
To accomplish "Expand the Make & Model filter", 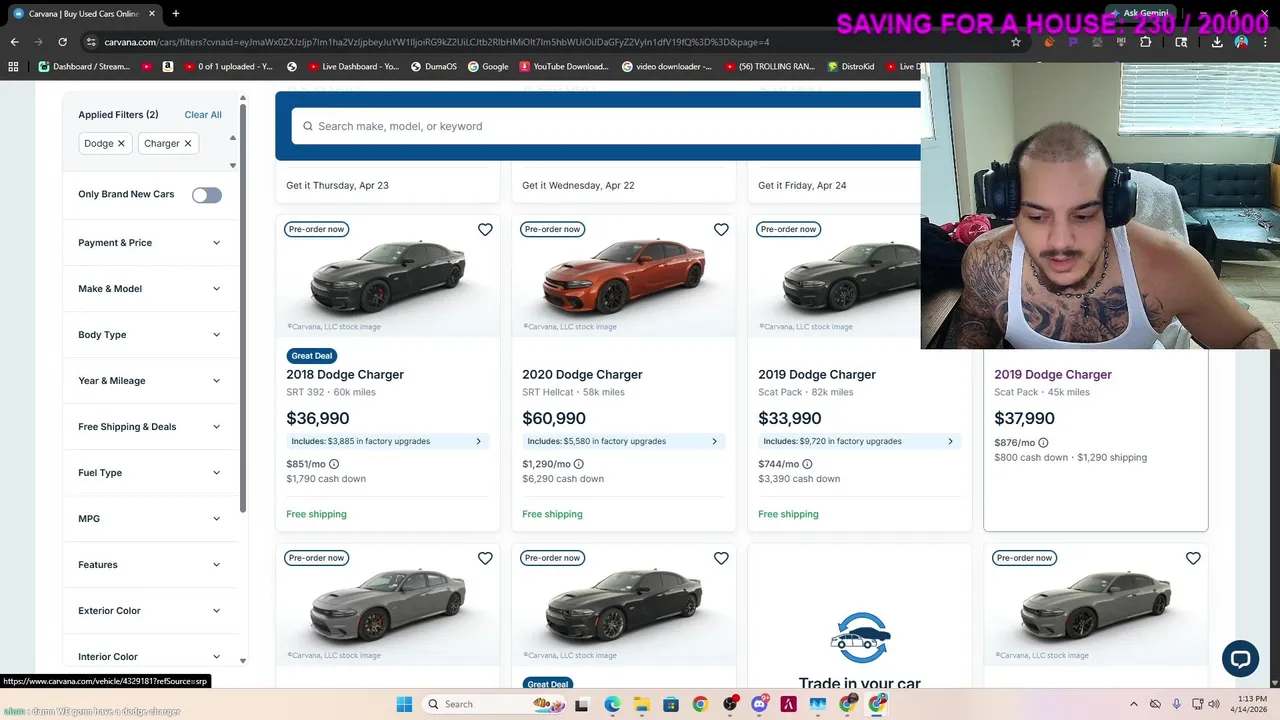I will point(149,289).
